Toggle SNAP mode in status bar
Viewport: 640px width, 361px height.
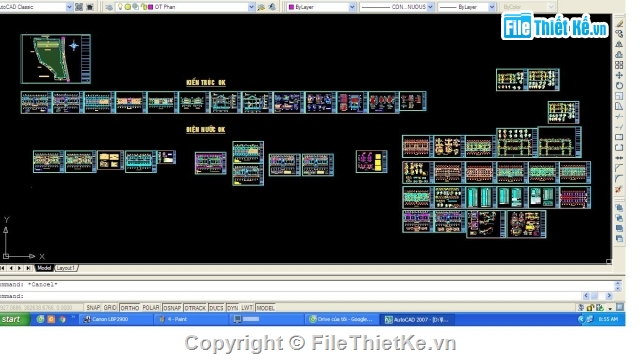[93, 308]
